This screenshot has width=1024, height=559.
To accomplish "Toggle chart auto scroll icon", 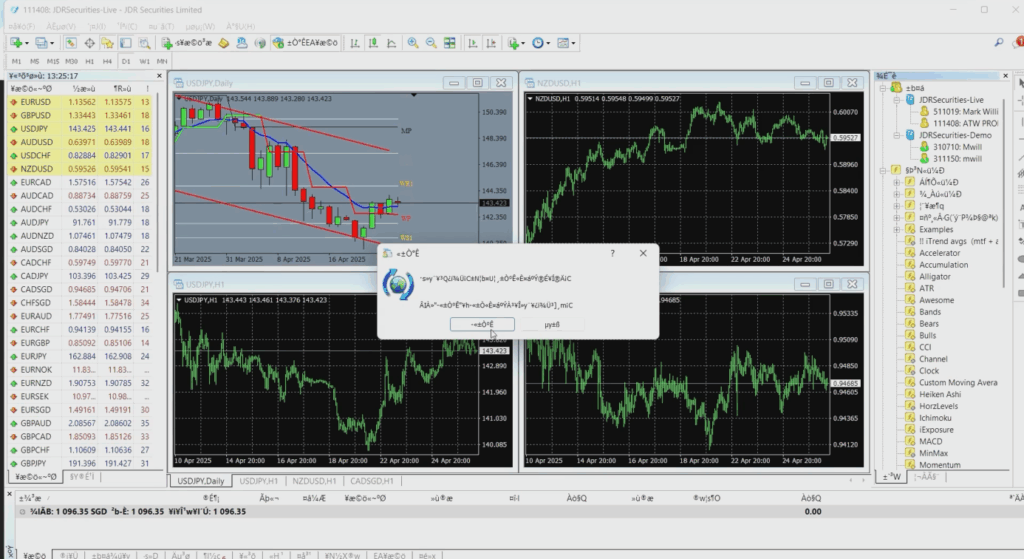I will click(472, 43).
